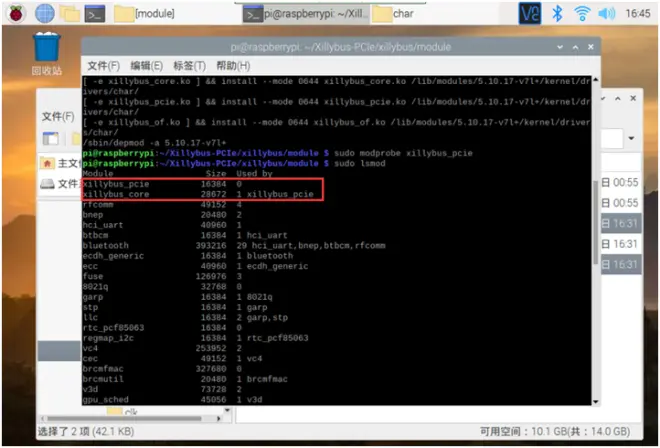
Task: Open the terminal 标签(T) menu
Action: (189, 66)
